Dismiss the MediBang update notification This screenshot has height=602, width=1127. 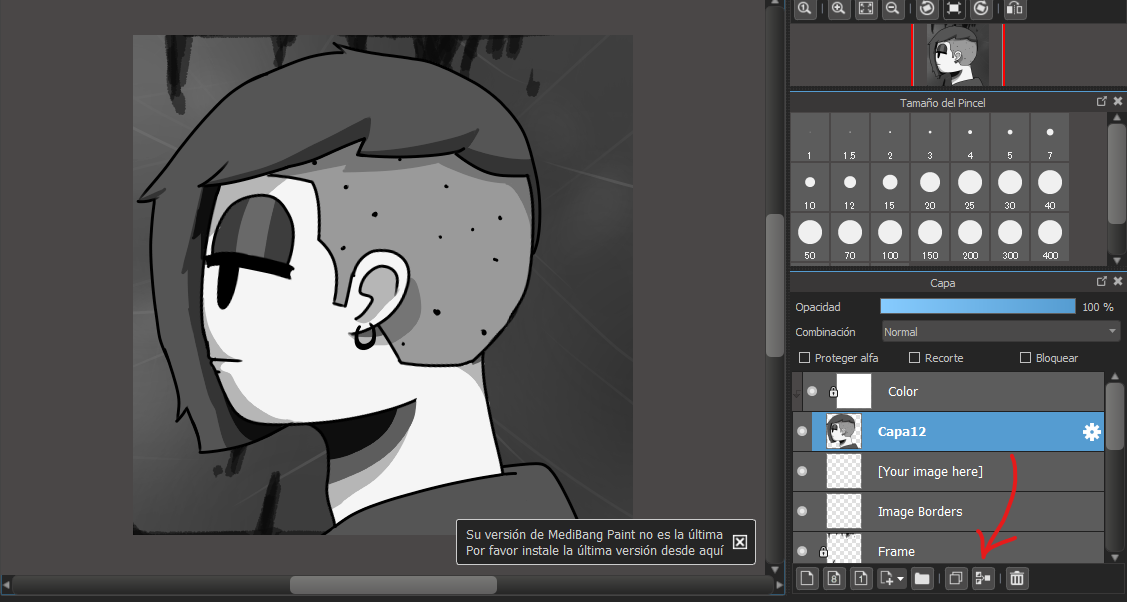coord(739,542)
